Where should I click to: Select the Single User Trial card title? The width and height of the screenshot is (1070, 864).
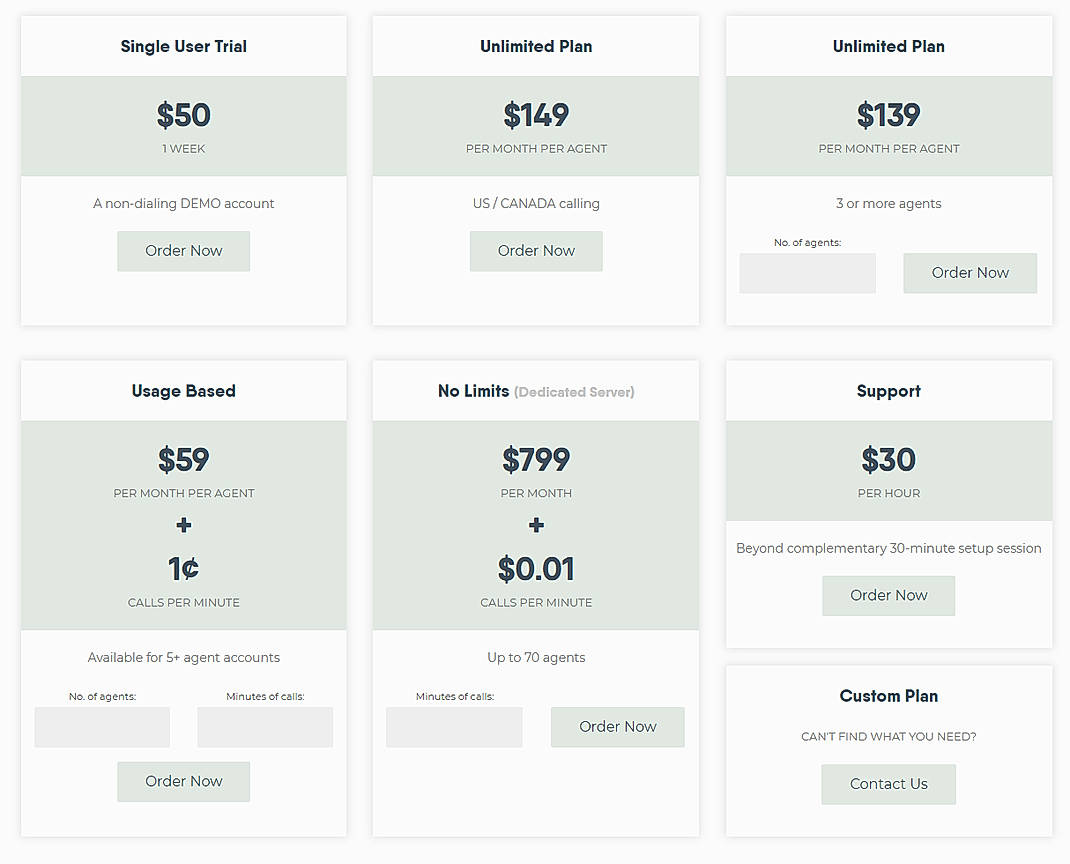point(183,46)
